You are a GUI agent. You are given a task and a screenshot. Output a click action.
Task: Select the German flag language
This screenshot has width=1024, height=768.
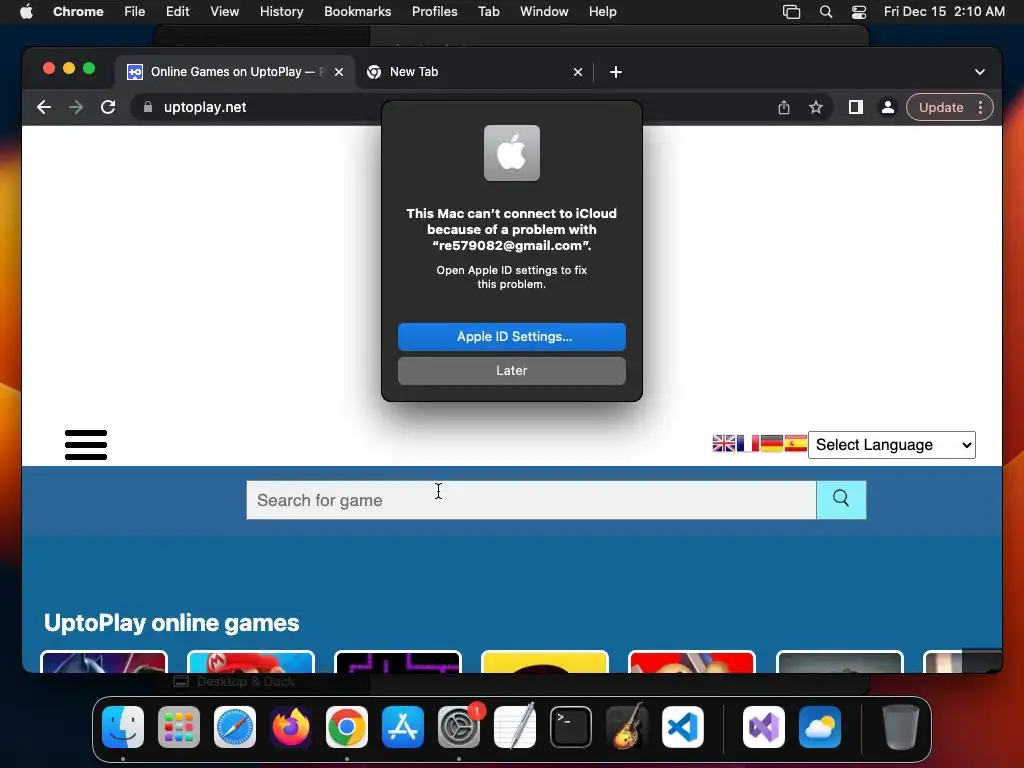click(772, 443)
